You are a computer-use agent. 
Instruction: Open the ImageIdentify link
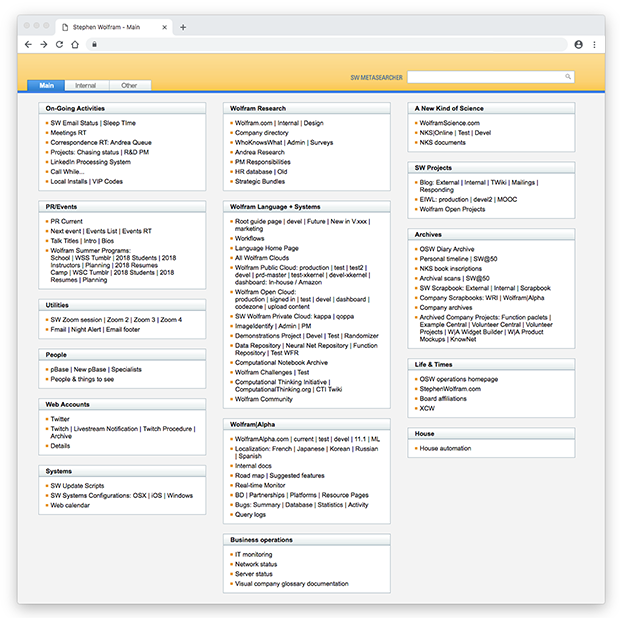click(254, 326)
